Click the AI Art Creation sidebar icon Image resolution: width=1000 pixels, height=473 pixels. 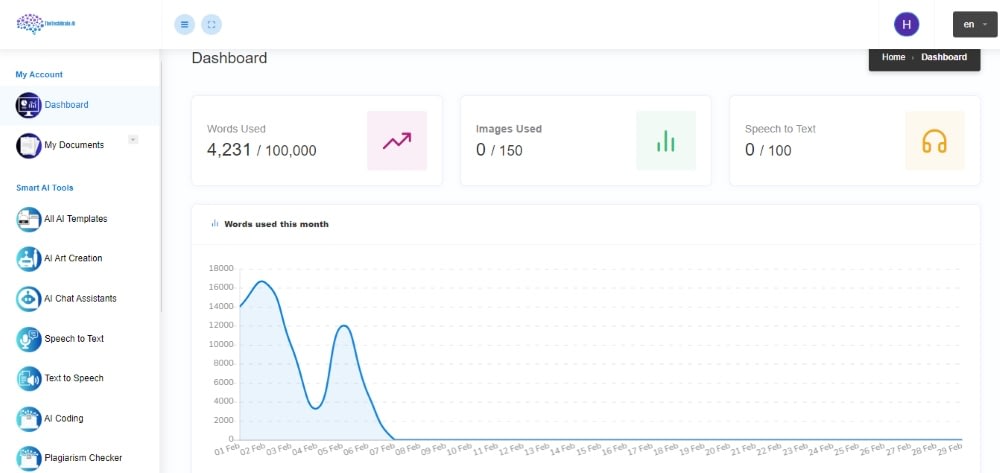29,259
